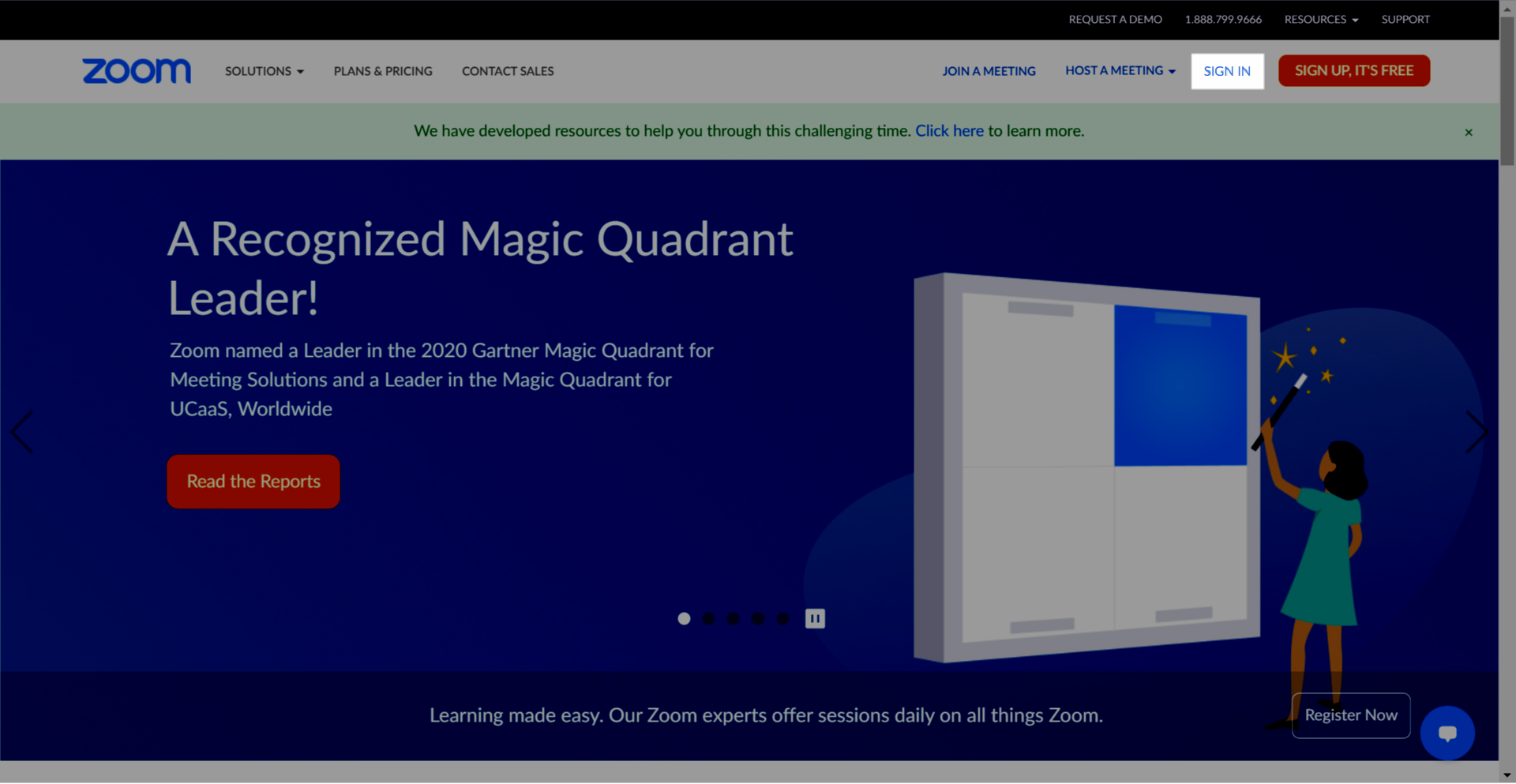
Task: Click the 1.888.799.9666 phone number
Action: [x=1223, y=19]
